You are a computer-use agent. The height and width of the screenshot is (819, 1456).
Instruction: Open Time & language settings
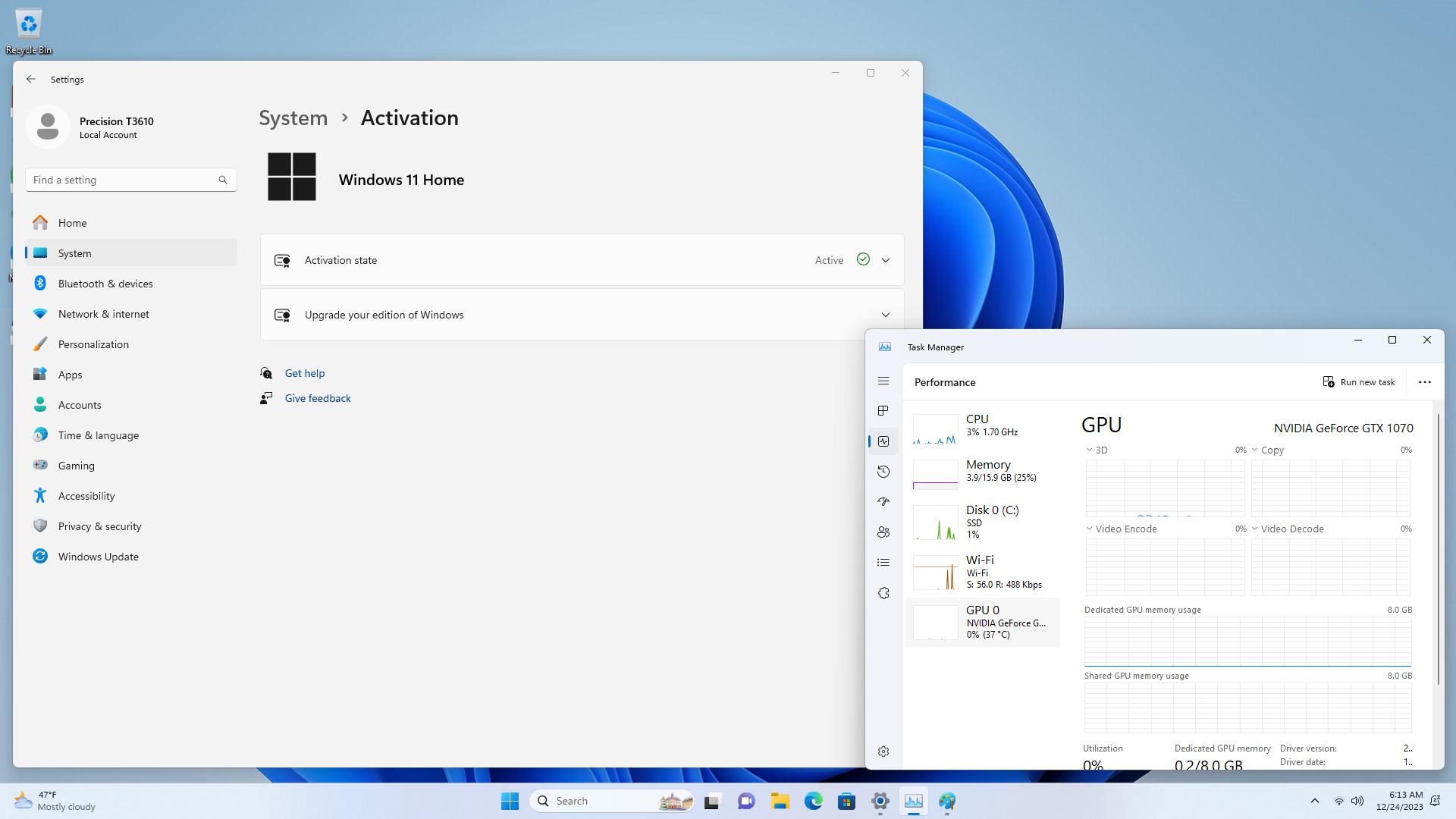(x=131, y=435)
